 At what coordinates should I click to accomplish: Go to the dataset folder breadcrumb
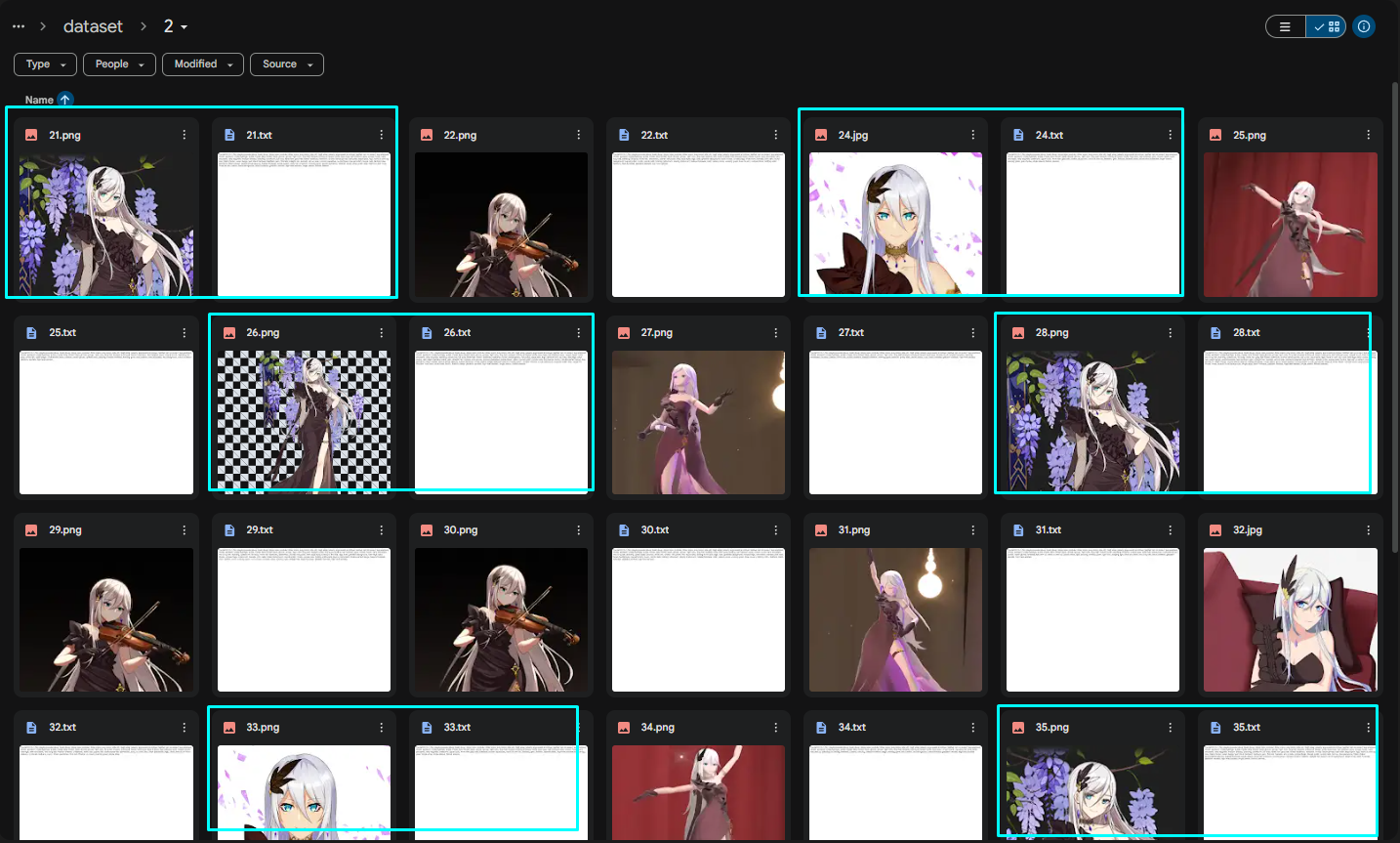(x=94, y=26)
